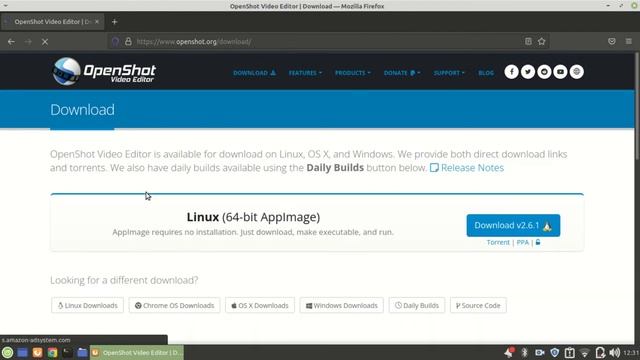640x360 pixels.
Task: Open OpenShot's Reddit page icon
Action: point(544,72)
